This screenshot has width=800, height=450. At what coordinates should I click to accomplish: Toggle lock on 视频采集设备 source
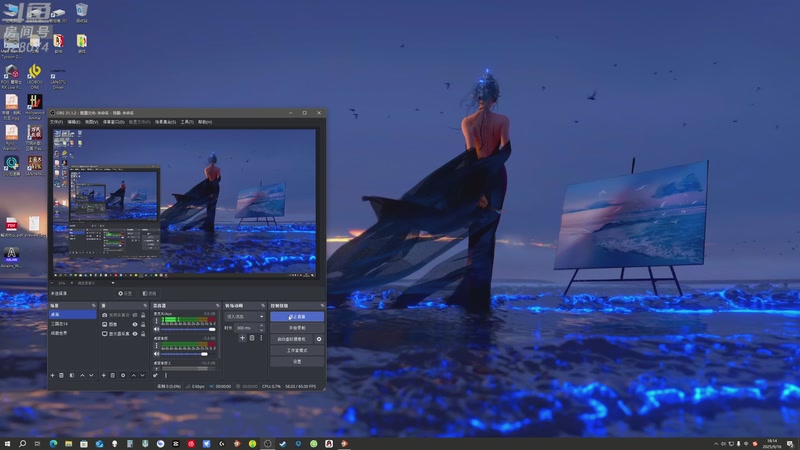click(143, 315)
